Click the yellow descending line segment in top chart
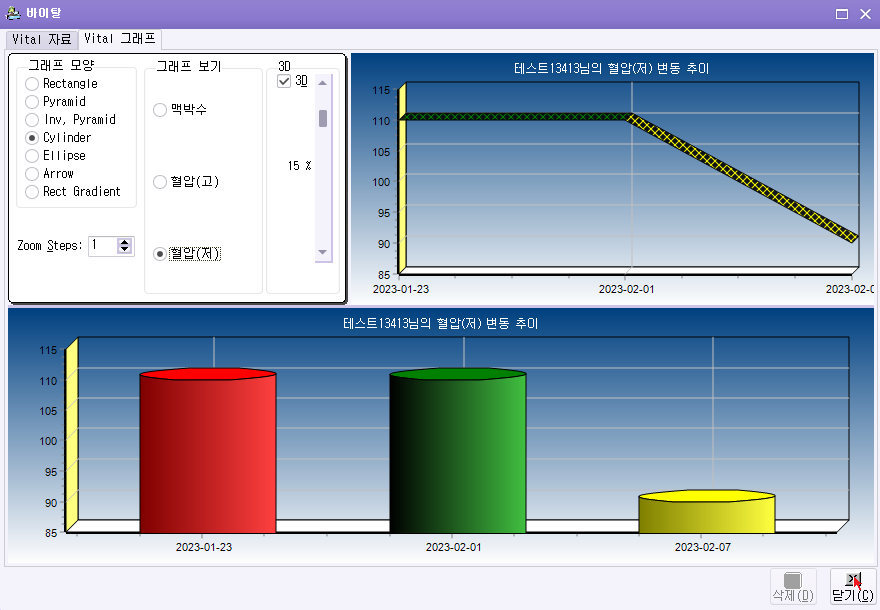Screen dimensions: 880x610 pyautogui.click(x=742, y=177)
